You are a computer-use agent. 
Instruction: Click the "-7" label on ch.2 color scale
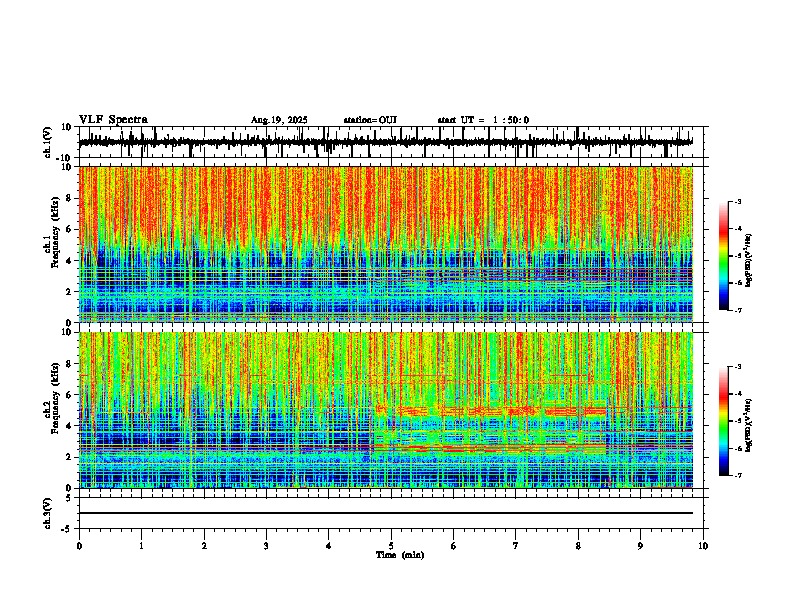click(x=738, y=476)
